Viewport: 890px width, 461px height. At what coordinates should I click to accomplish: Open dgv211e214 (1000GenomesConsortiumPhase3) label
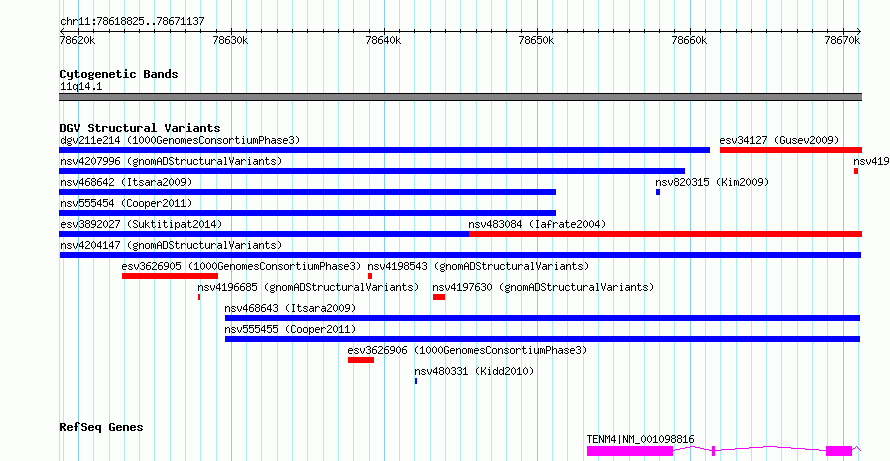180,140
